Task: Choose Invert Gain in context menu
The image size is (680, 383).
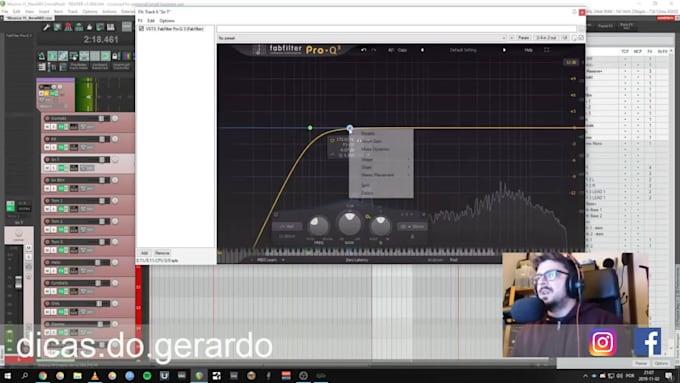Action: (381, 141)
